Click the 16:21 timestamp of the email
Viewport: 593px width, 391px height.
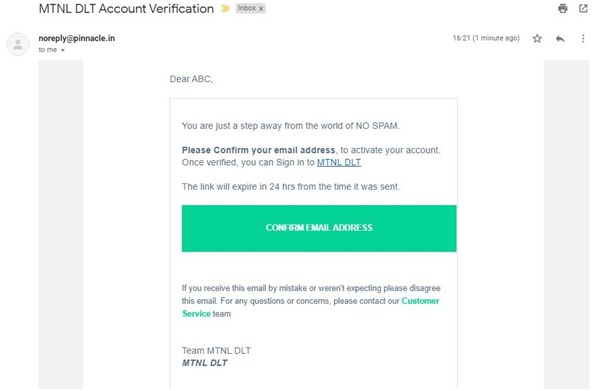pos(486,38)
